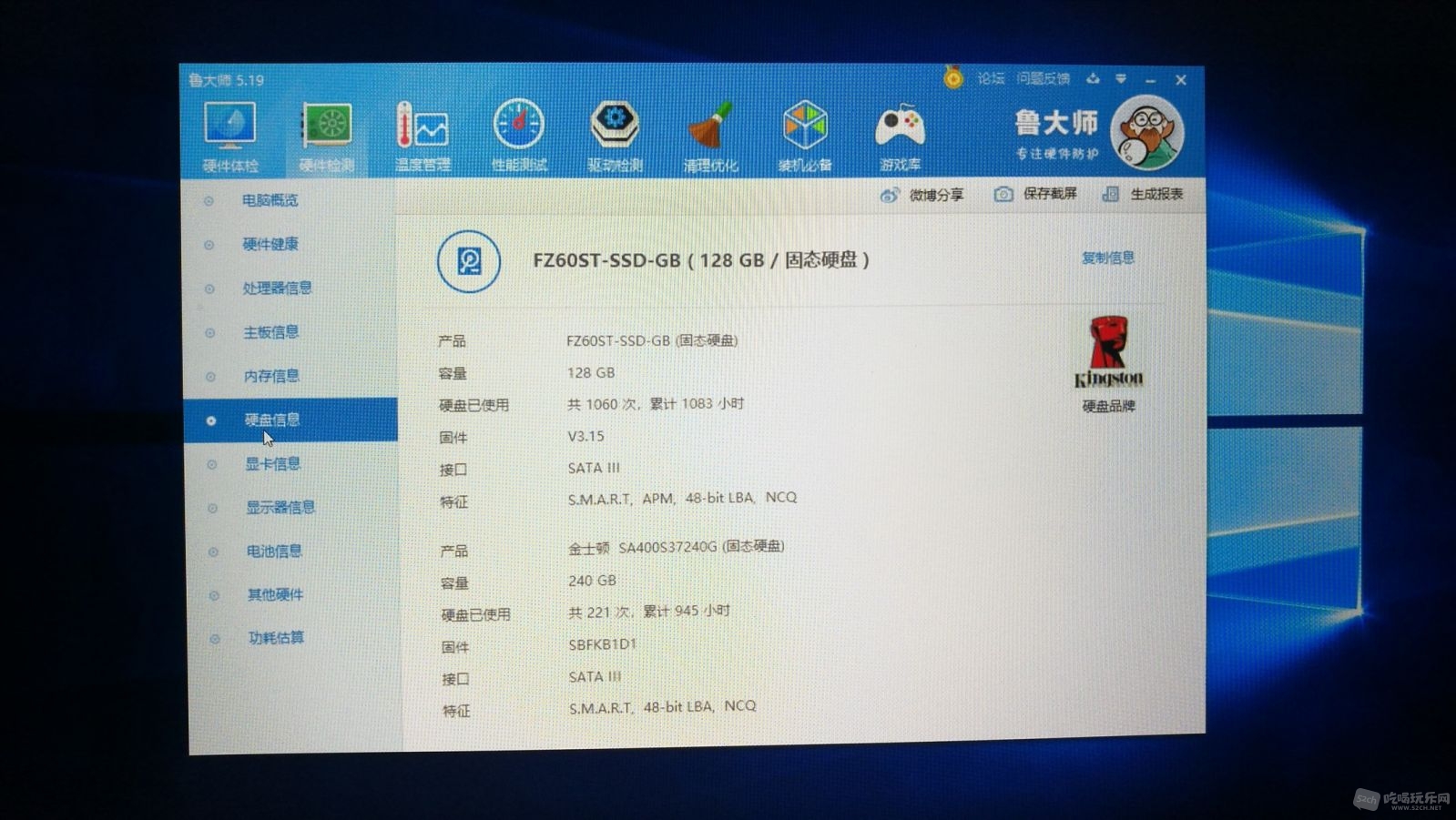Click the 鲁大师 avatar logo

click(1147, 133)
